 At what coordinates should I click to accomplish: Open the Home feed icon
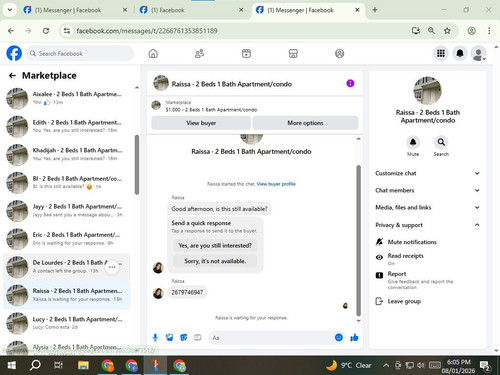[153, 53]
